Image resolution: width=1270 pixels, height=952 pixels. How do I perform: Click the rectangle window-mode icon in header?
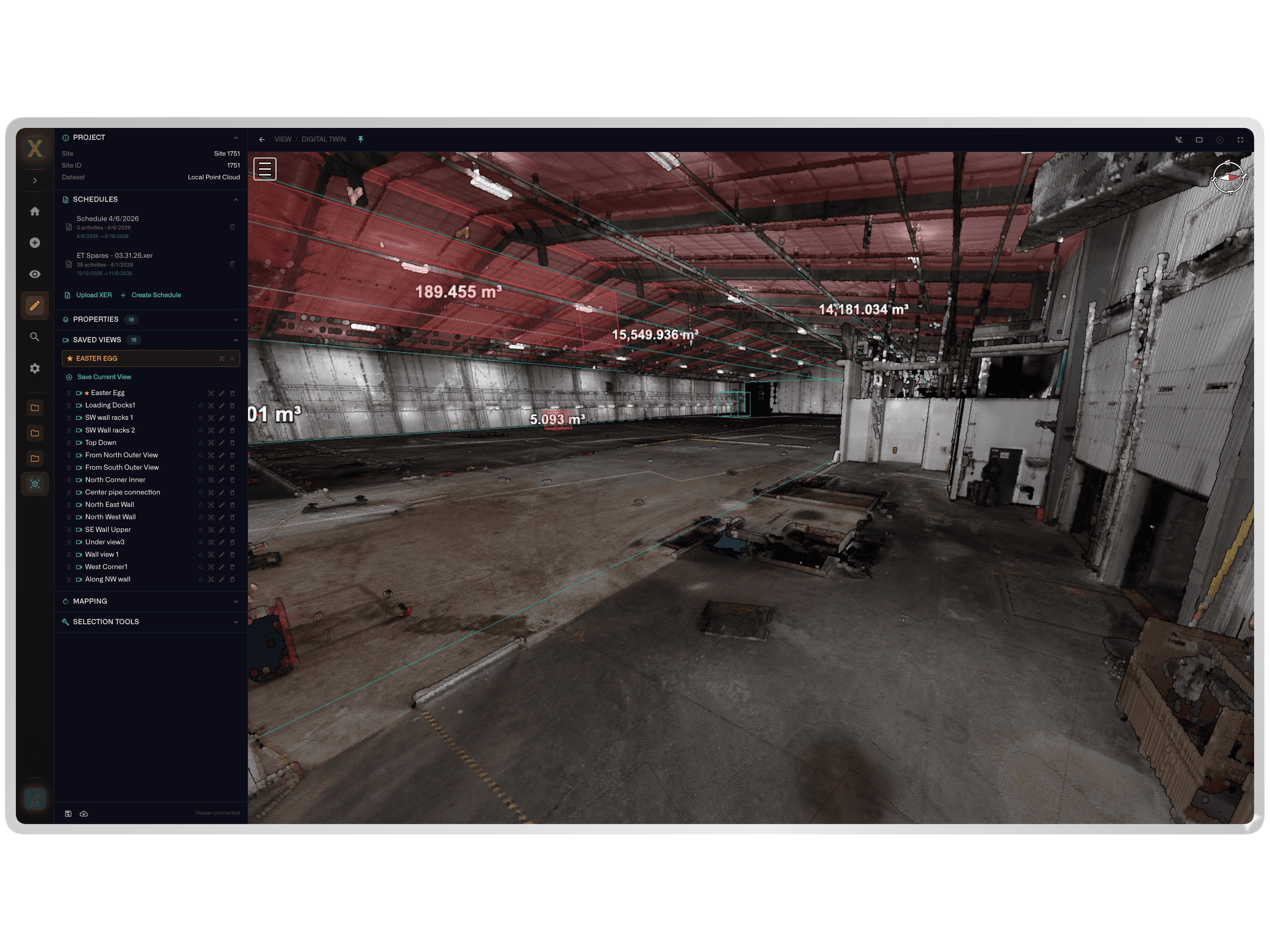(x=1199, y=139)
